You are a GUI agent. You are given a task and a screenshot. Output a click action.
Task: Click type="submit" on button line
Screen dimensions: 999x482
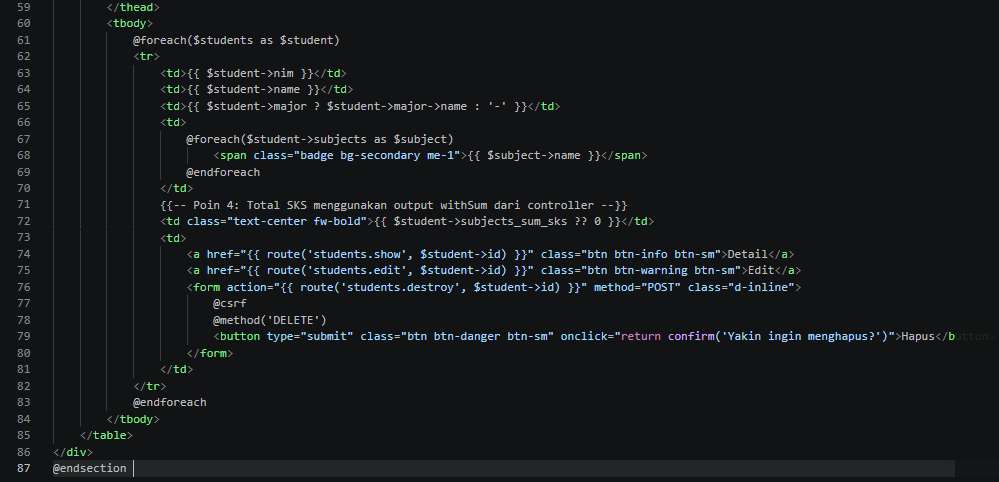point(310,337)
